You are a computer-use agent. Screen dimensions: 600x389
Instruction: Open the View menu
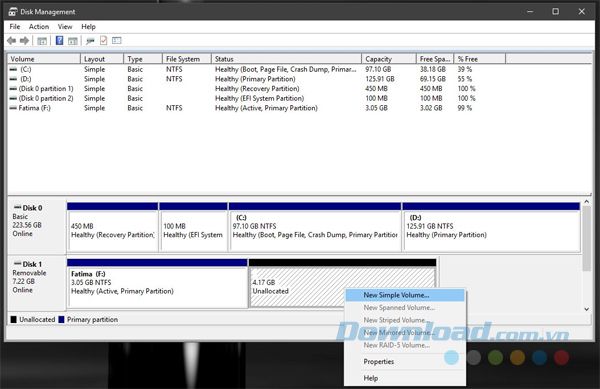click(65, 27)
